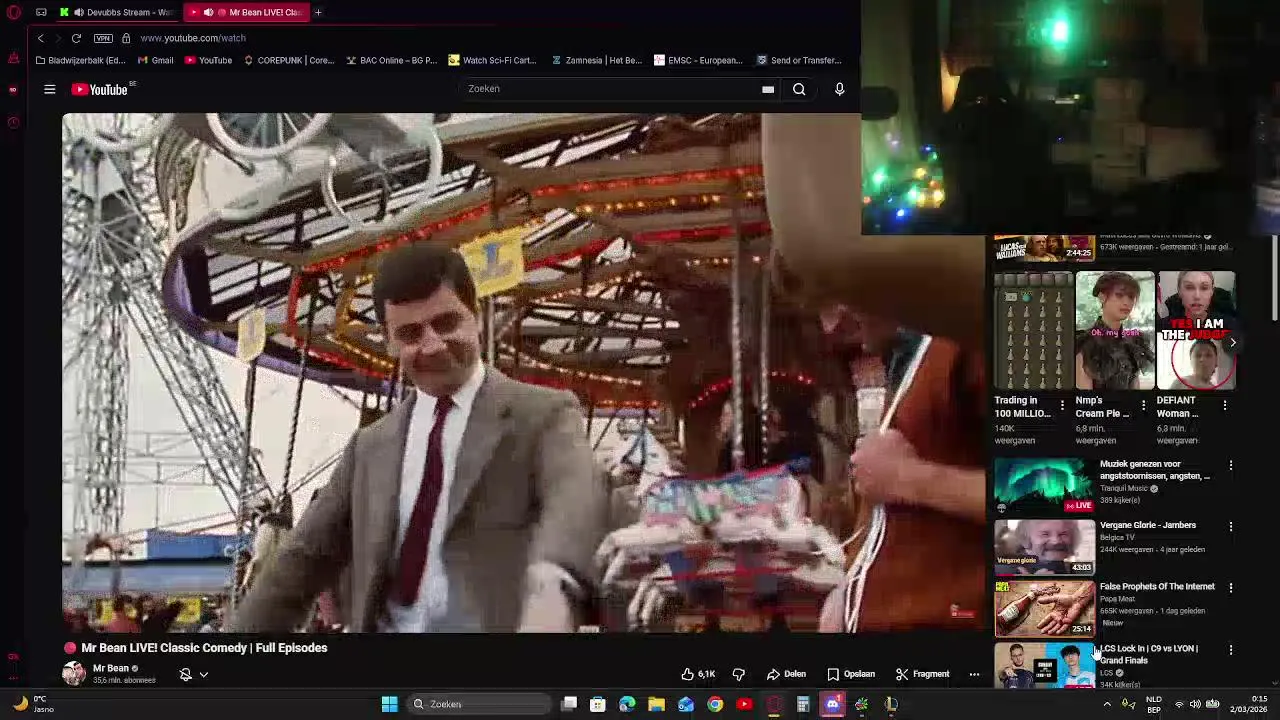Toggle the notification bell for Mr Bean
The height and width of the screenshot is (720, 1280).
pyautogui.click(x=185, y=674)
